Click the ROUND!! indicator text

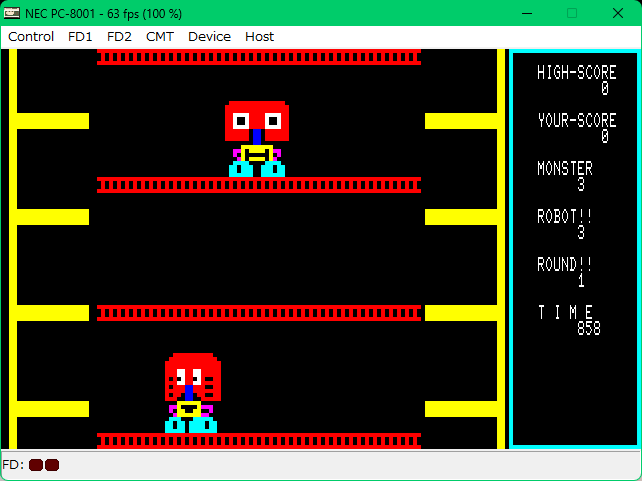[565, 265]
